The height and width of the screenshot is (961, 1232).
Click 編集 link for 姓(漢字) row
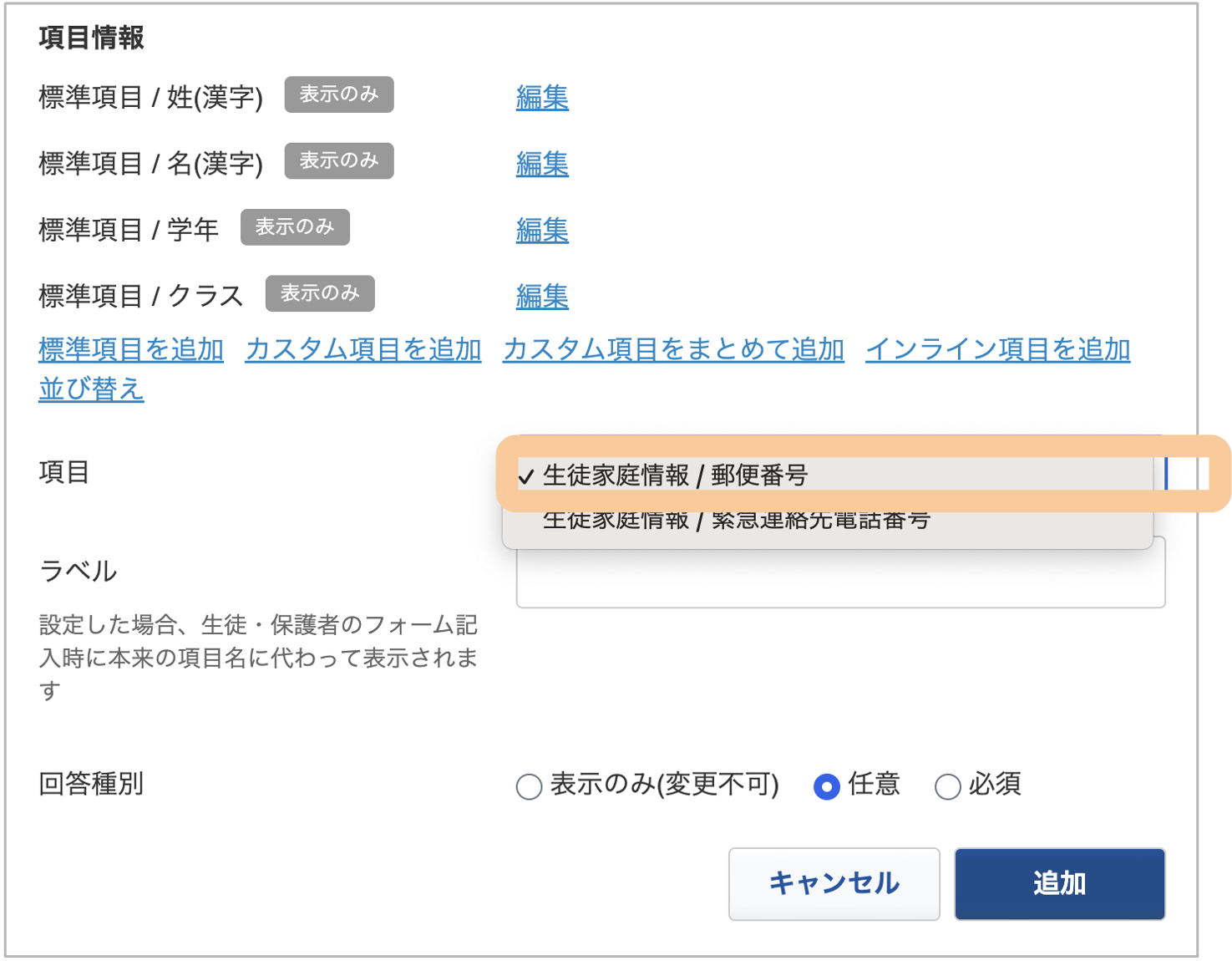click(542, 97)
